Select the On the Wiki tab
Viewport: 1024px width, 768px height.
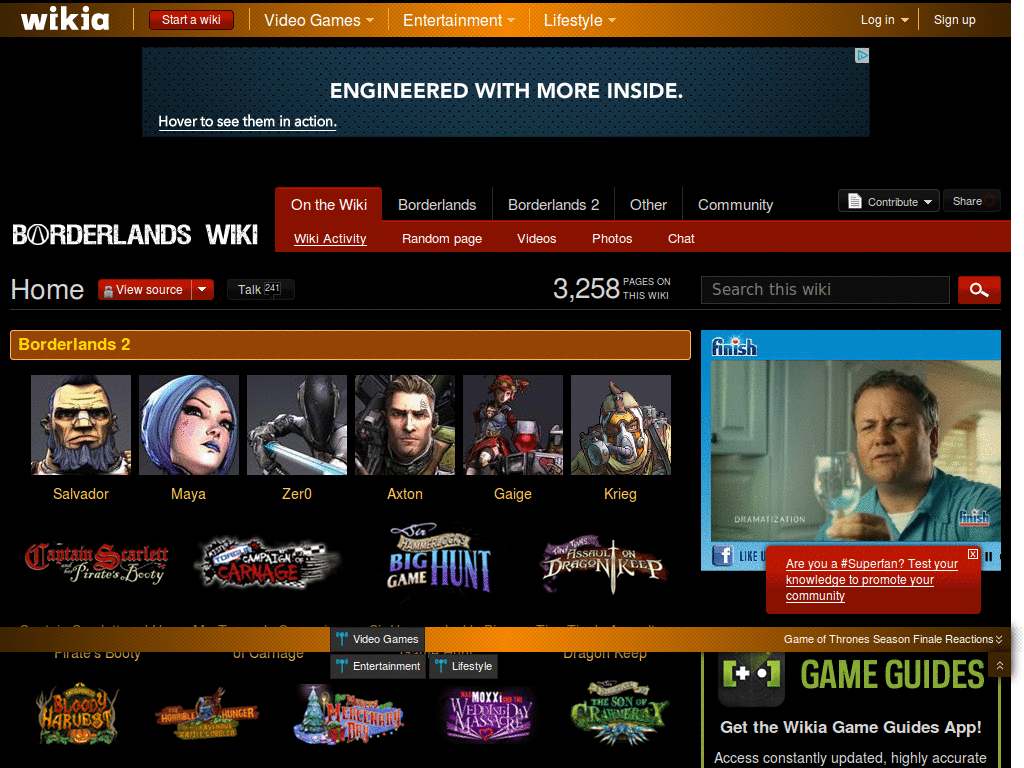pos(328,204)
